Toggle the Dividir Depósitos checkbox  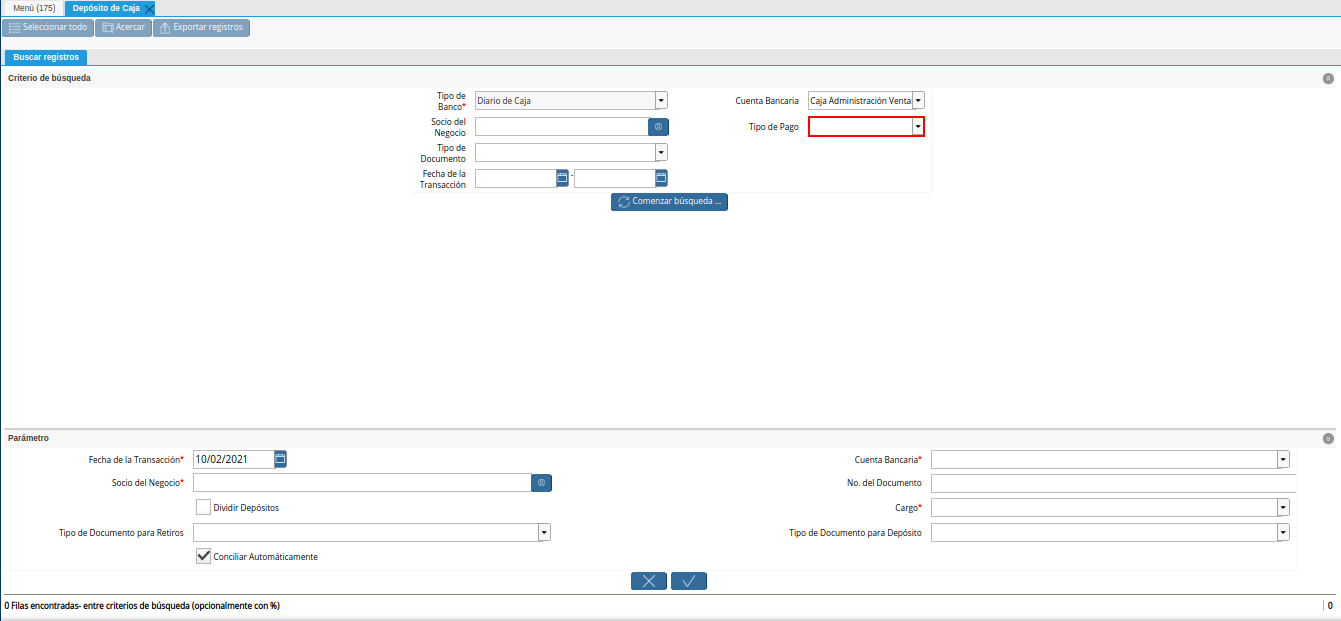point(203,507)
